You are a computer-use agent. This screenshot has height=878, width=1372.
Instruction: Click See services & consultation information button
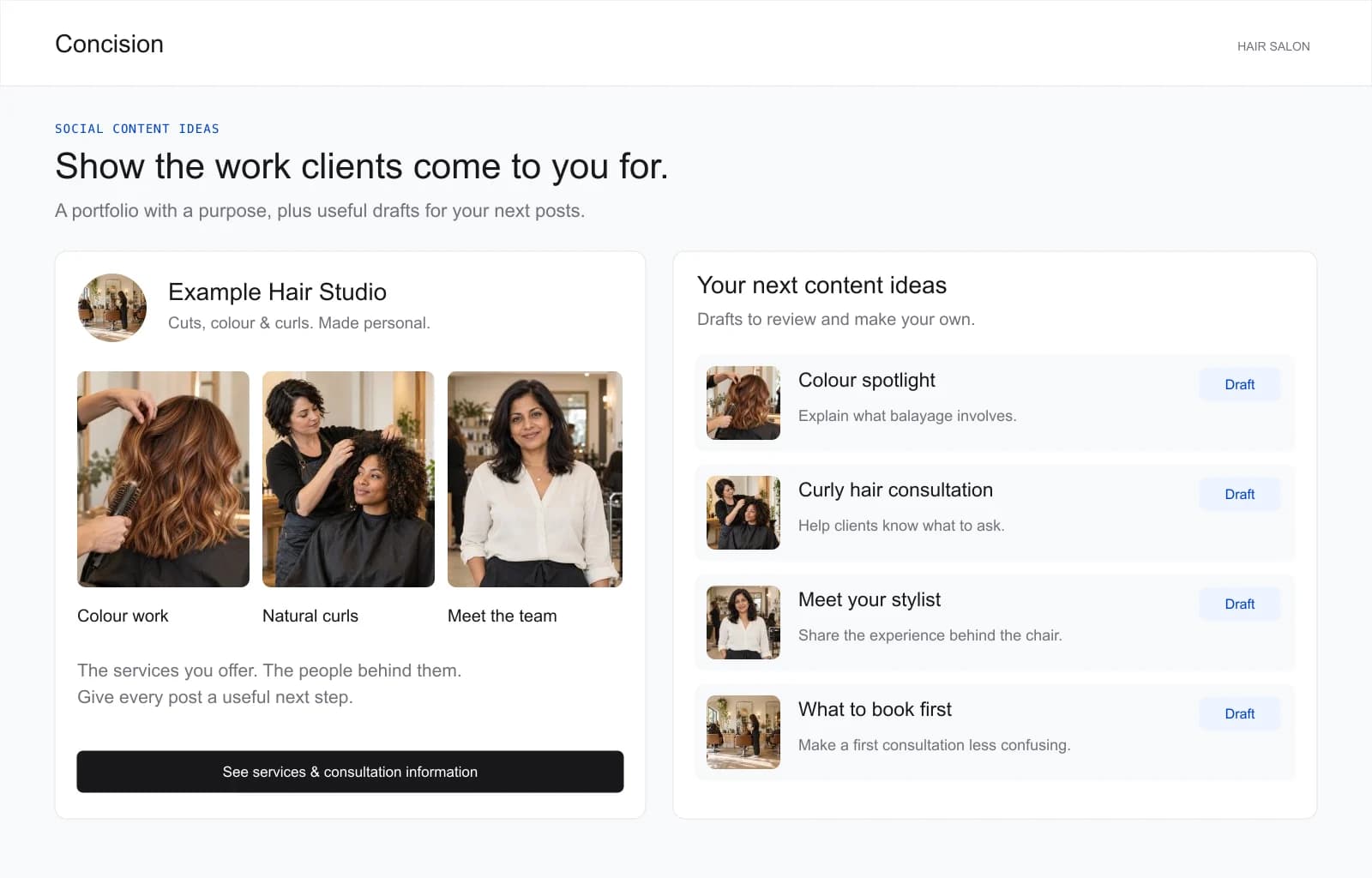pyautogui.click(x=350, y=772)
